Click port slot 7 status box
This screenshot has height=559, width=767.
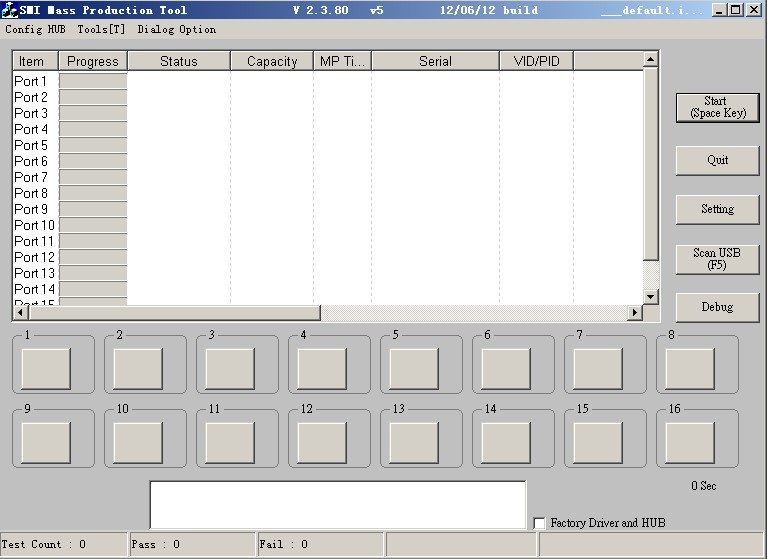coord(598,369)
